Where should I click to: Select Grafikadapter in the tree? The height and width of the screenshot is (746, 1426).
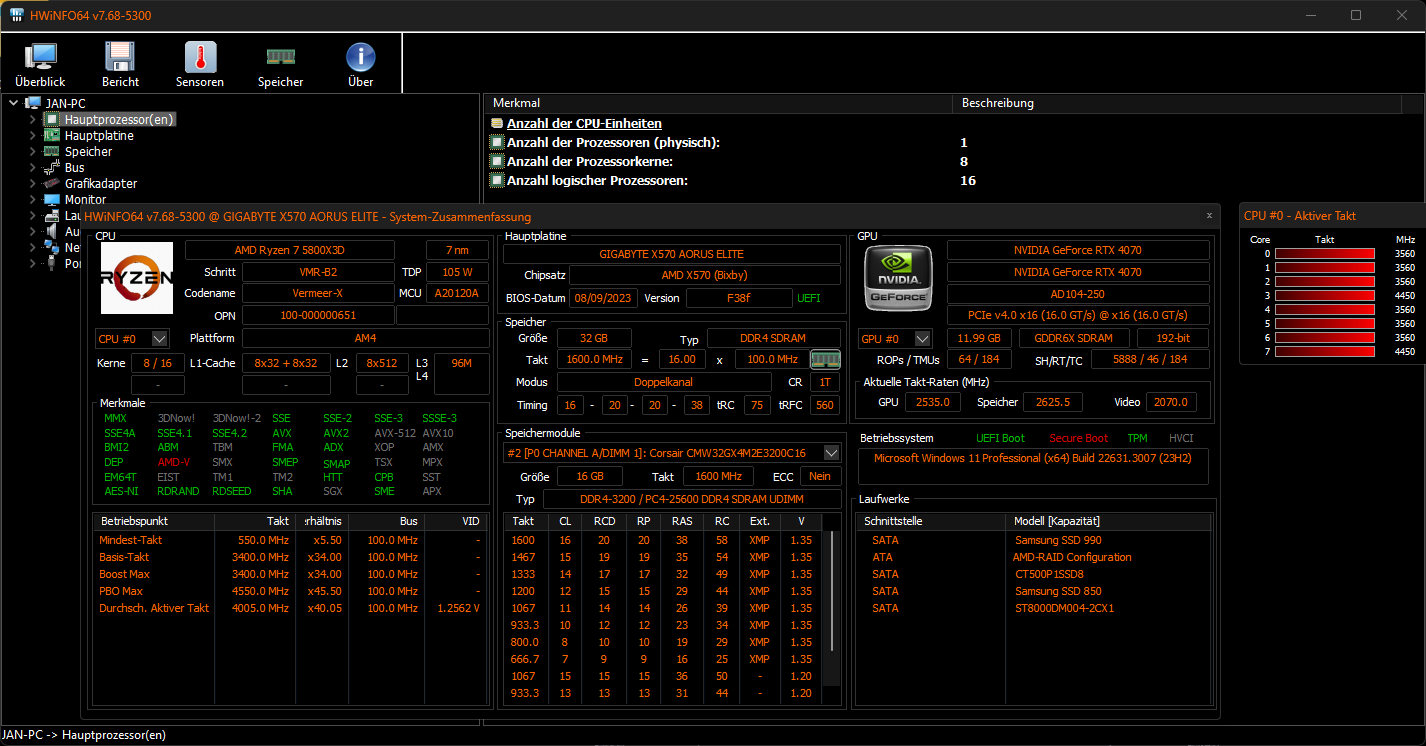[101, 183]
